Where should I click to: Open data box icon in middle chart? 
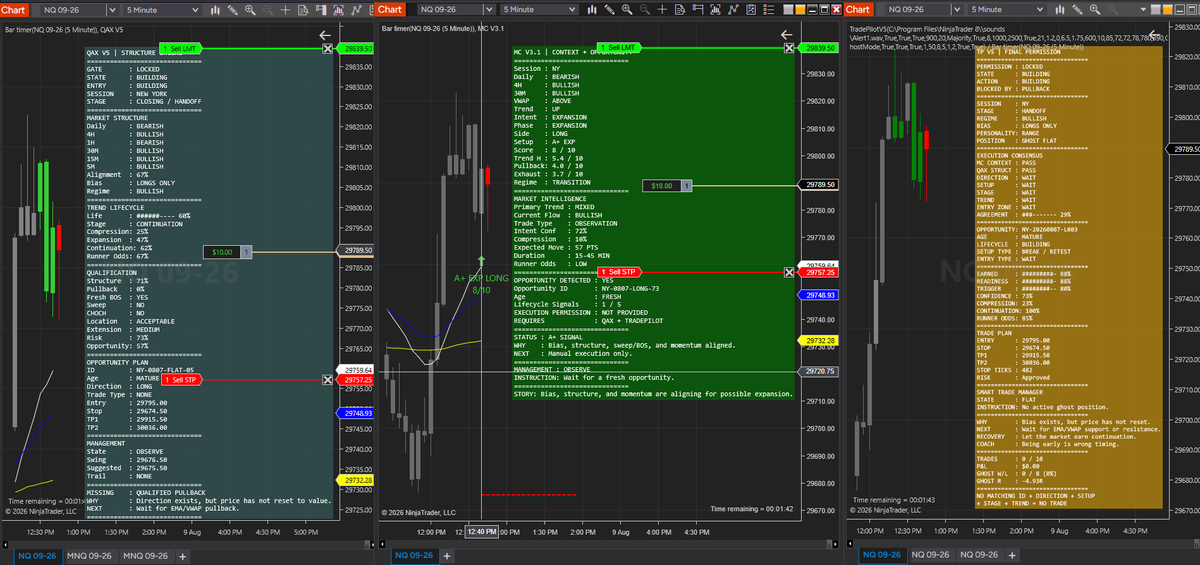[680, 9]
